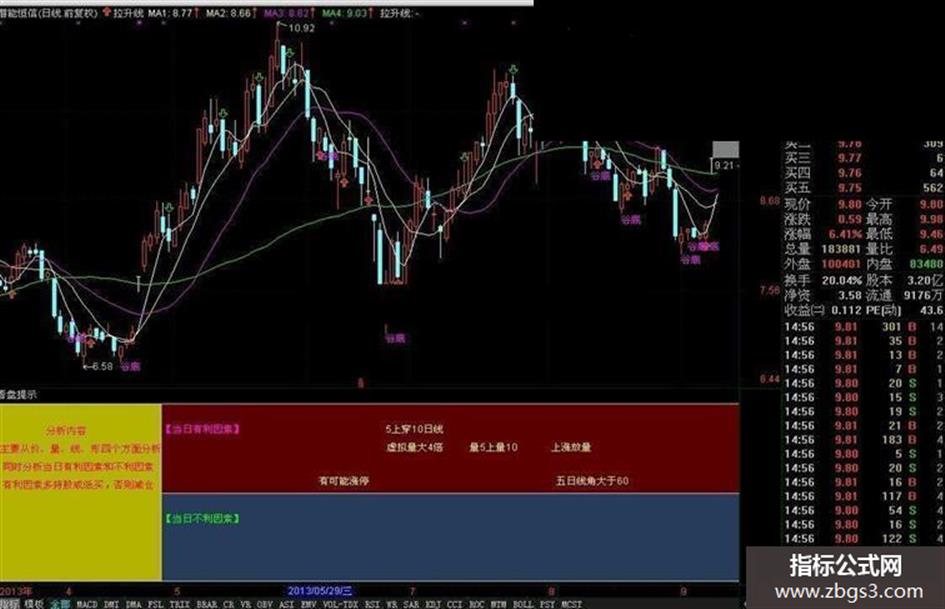
Task: Click the 五日线角大于60 signal text
Action: pos(592,481)
